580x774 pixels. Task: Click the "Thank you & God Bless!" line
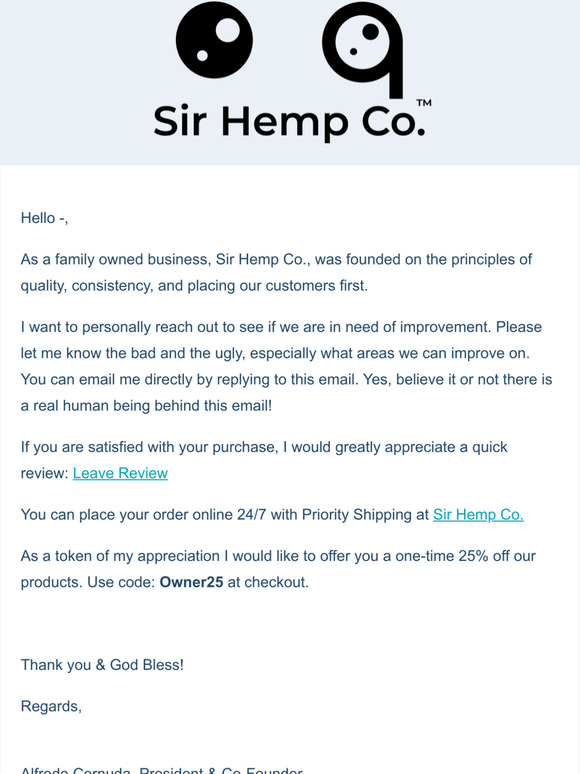102,664
